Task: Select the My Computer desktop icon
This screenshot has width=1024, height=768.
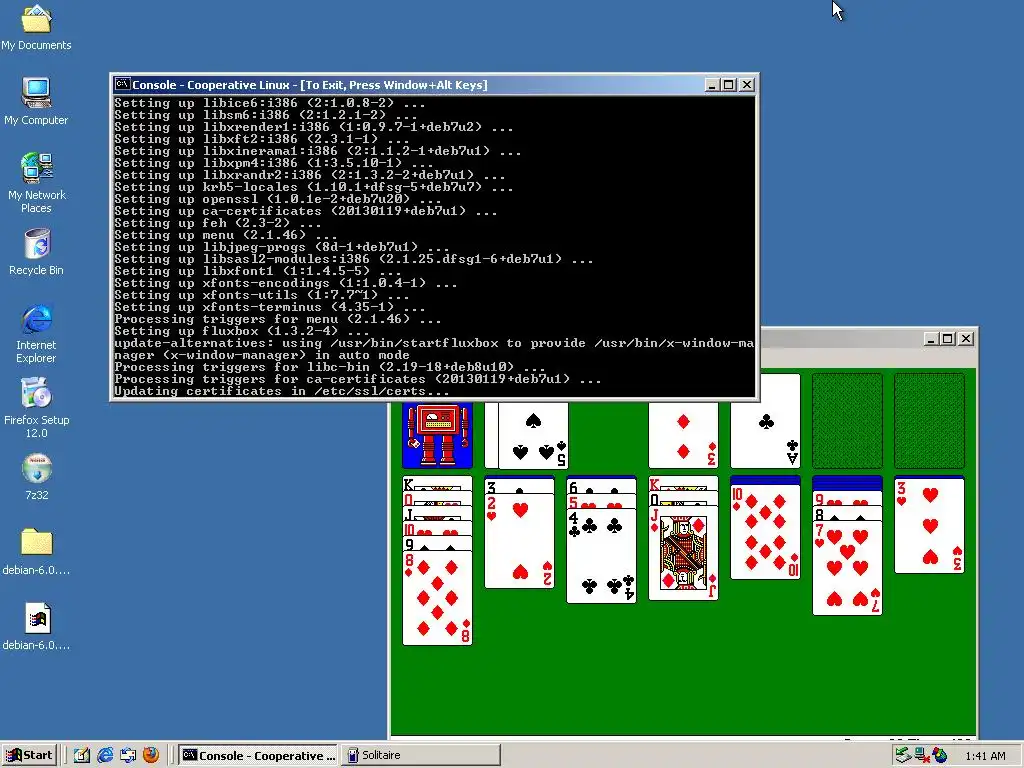Action: click(36, 101)
